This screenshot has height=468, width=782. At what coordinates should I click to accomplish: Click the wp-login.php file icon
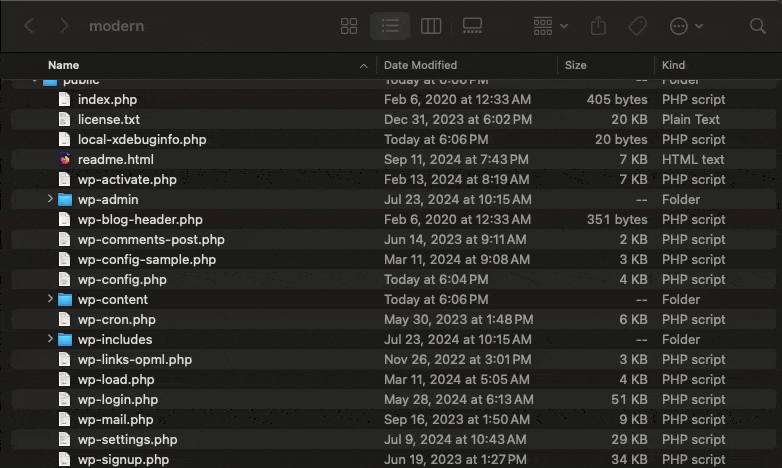click(x=64, y=399)
